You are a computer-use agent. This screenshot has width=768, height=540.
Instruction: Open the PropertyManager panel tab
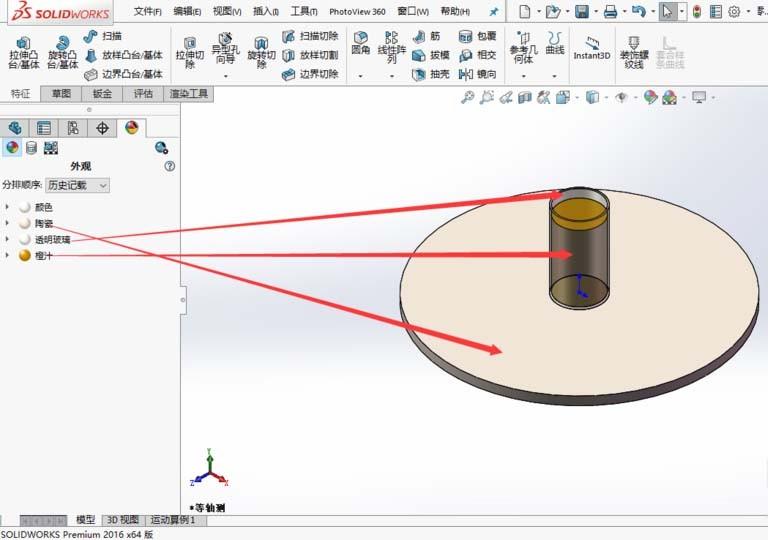tap(44, 128)
